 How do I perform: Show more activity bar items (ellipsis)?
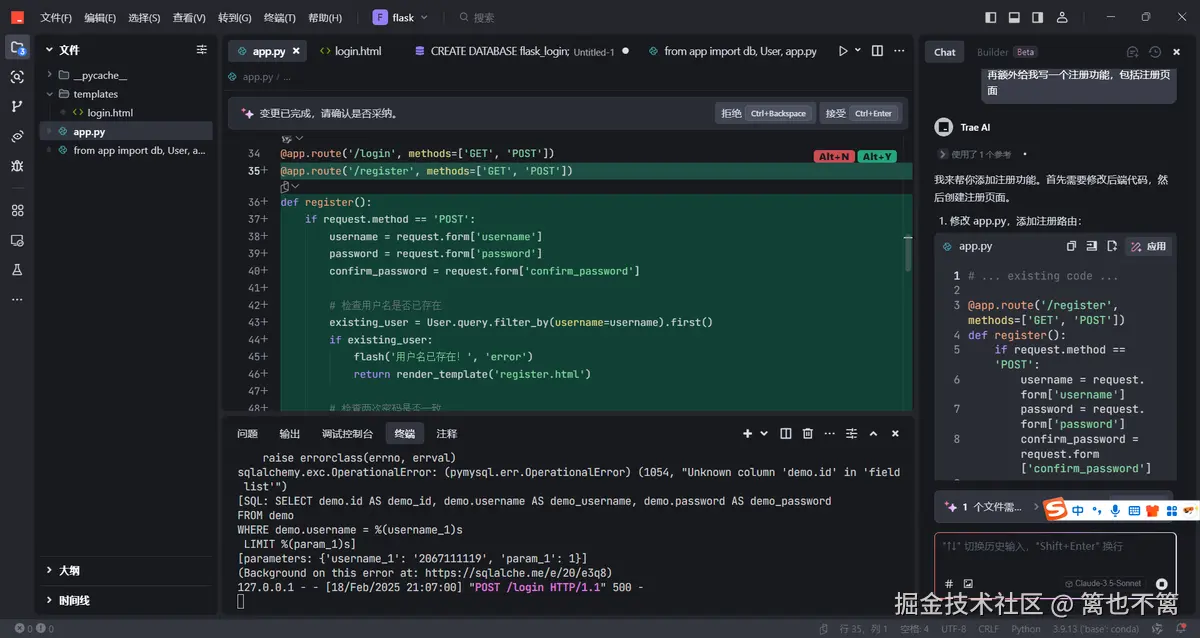[x=17, y=299]
